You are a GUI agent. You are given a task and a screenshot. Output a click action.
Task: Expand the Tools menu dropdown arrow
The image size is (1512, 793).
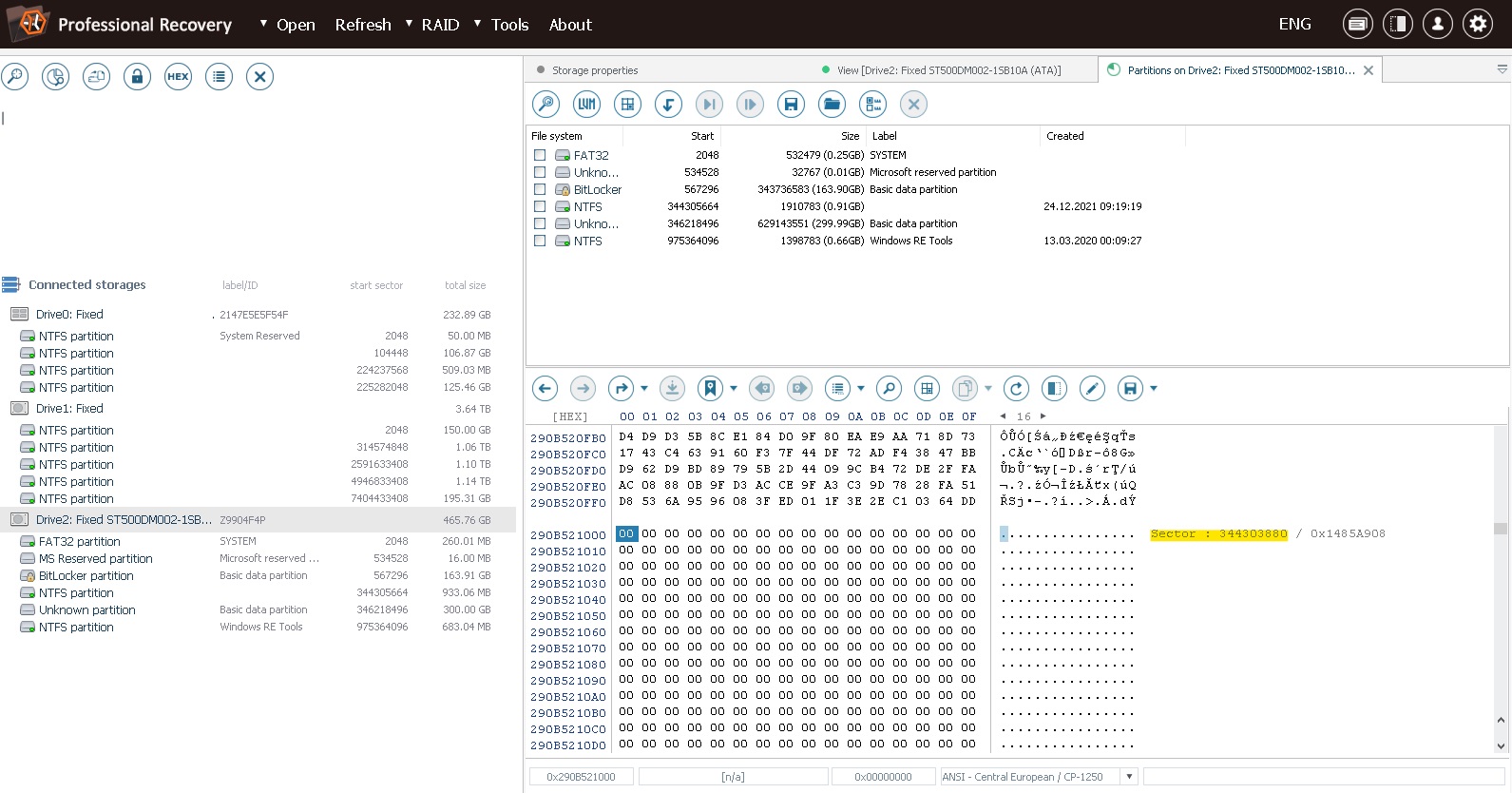click(477, 24)
